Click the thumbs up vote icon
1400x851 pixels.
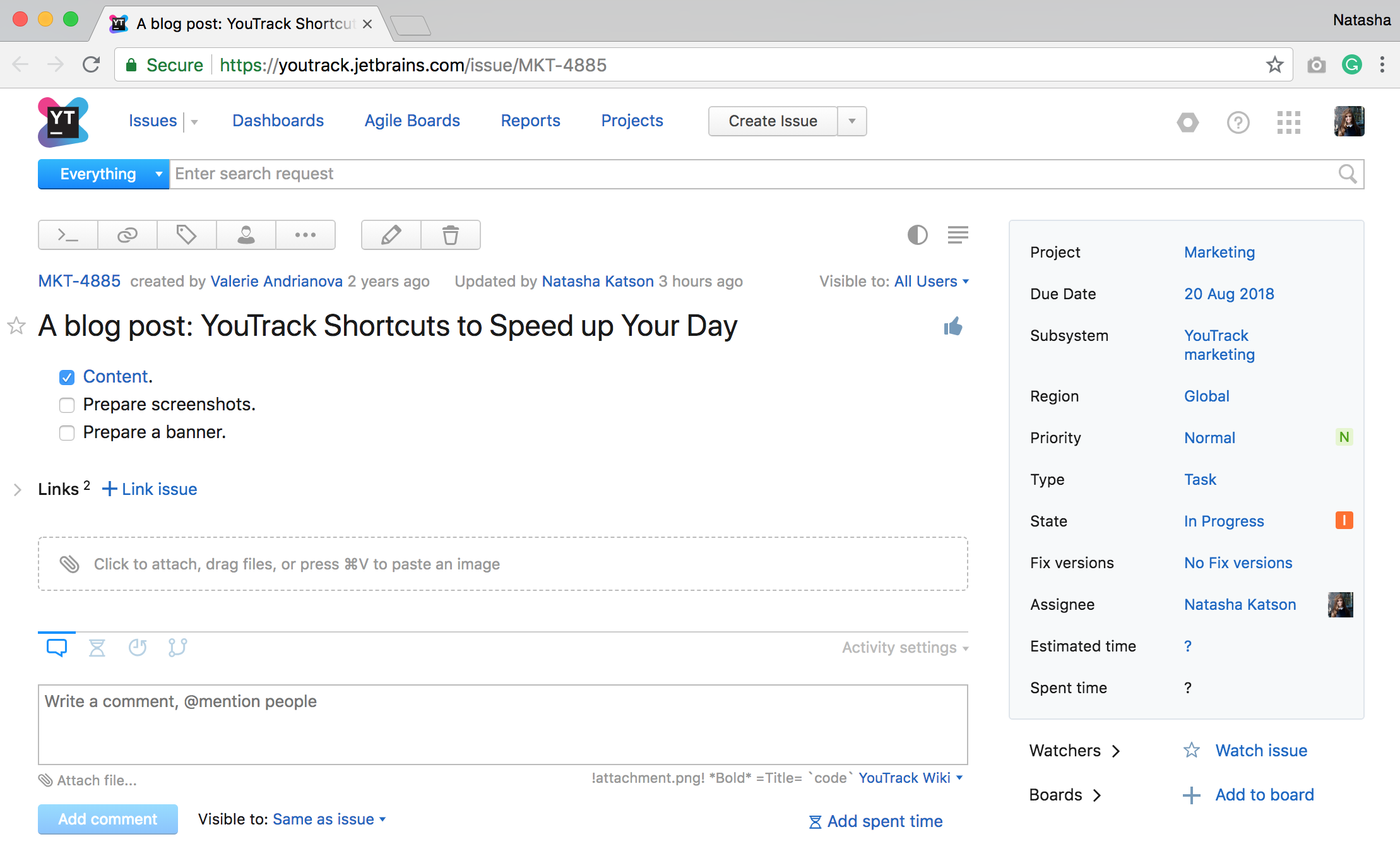pos(953,326)
